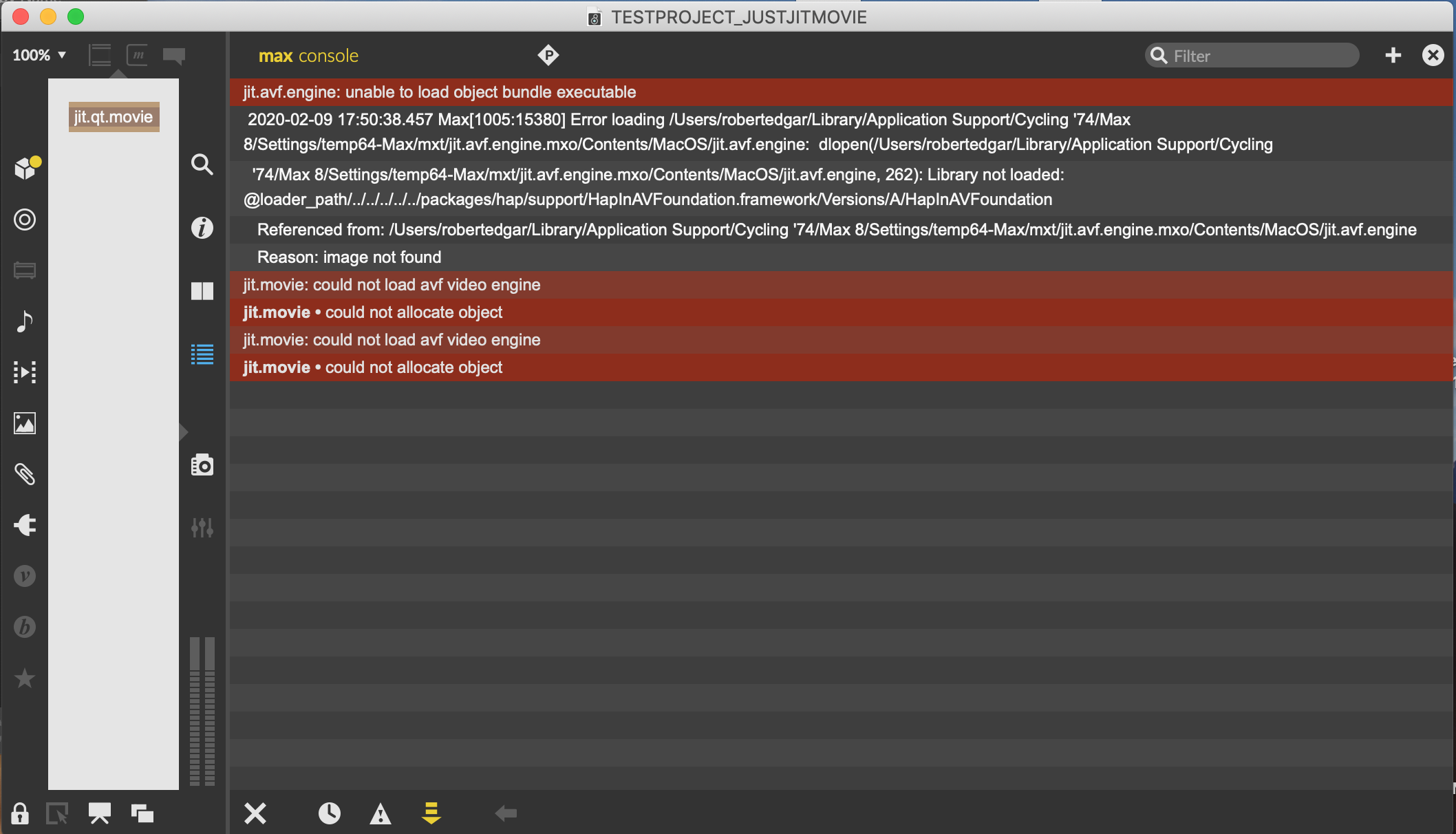
Task: Open the inspector info icon
Action: (202, 228)
